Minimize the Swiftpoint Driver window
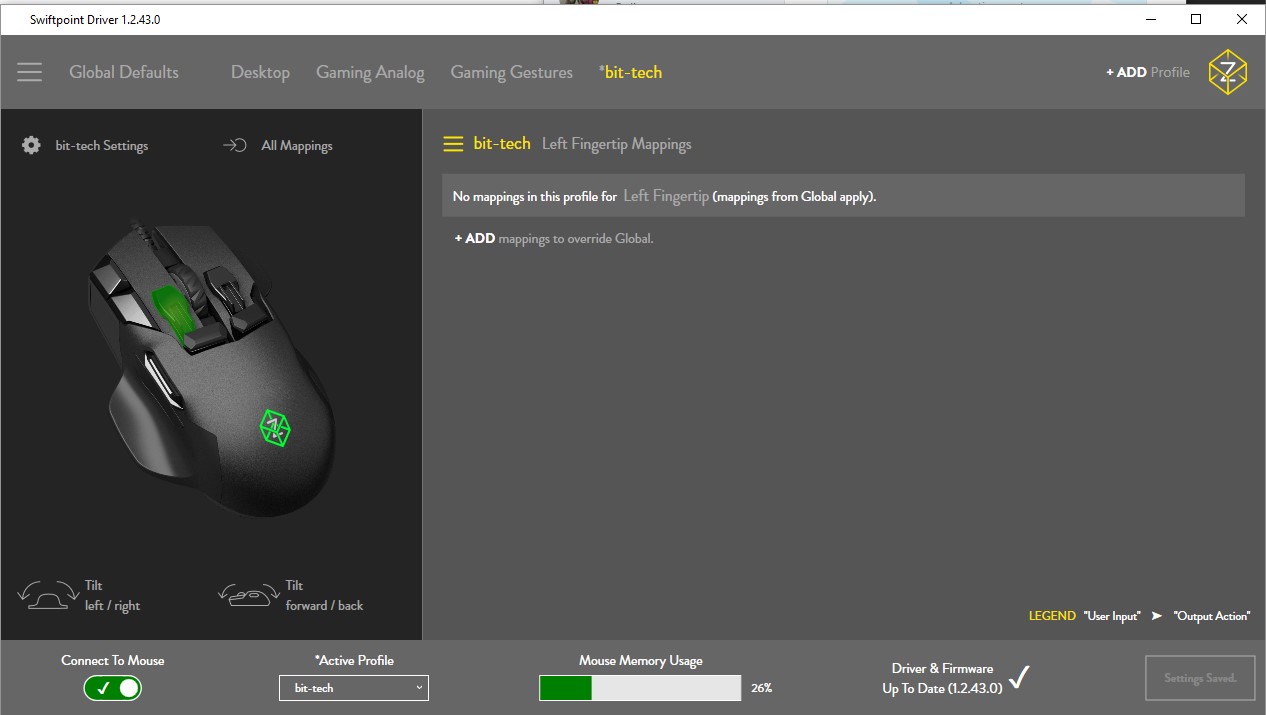The width and height of the screenshot is (1266, 715). (x=1150, y=19)
